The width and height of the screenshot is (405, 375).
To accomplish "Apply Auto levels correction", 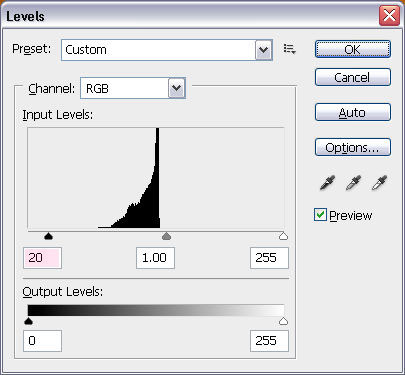I will coord(353,112).
